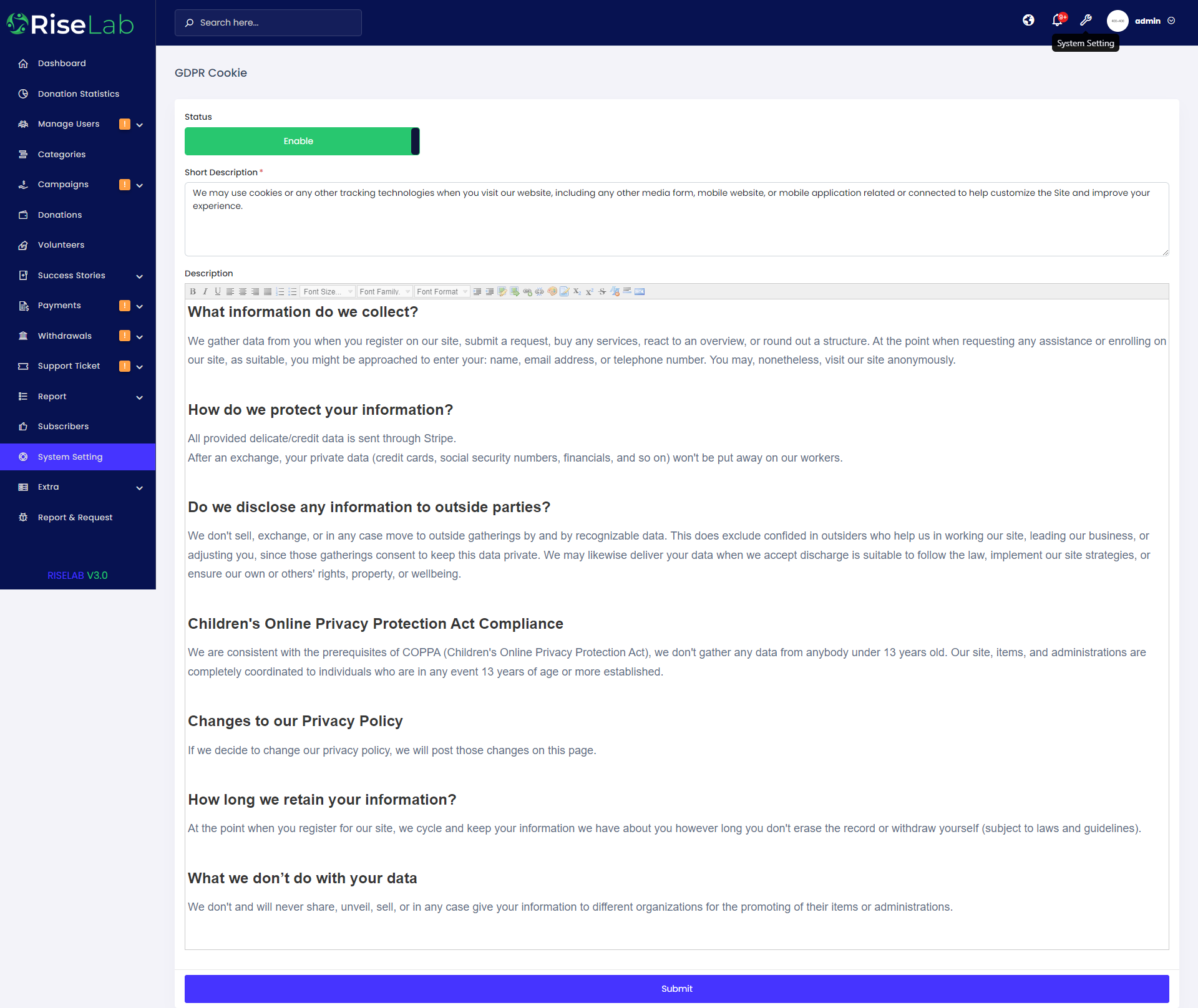Screen dimensions: 1198x1008
Task: Insert ordered numbered list in editor
Action: pyautogui.click(x=280, y=291)
